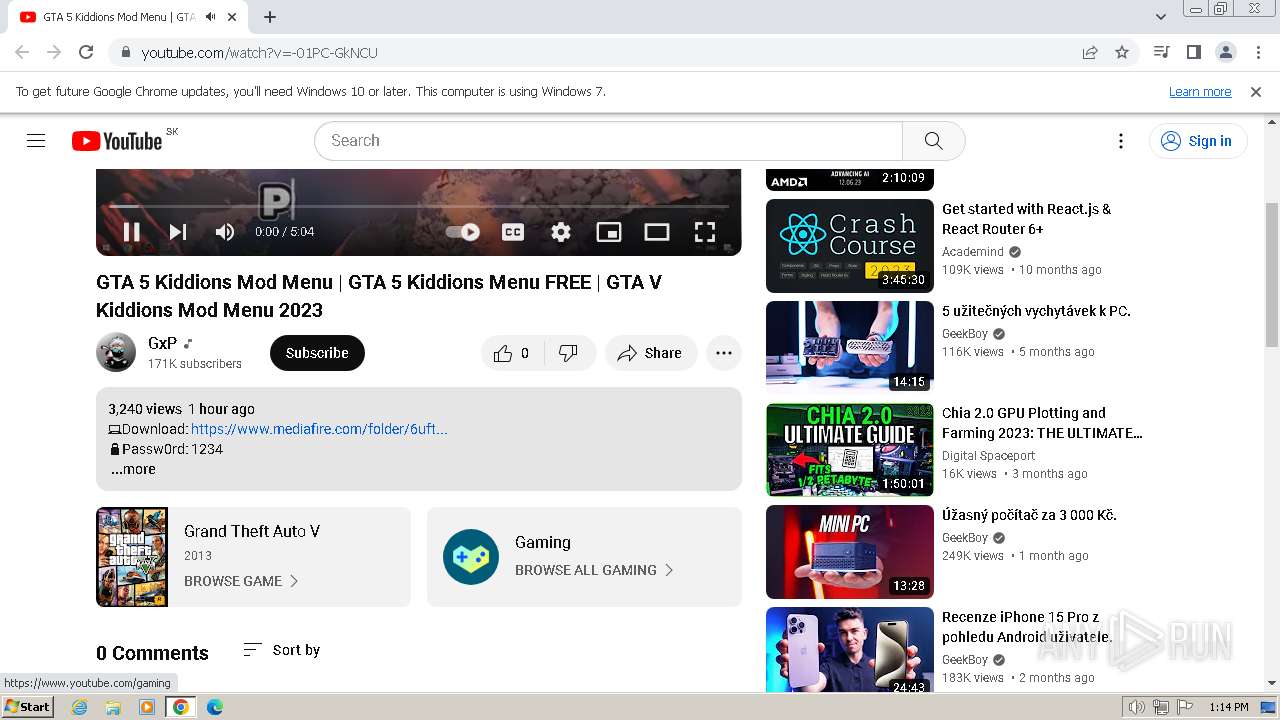Dismiss the Chrome update notification
Viewport: 1280px width, 720px height.
[x=1256, y=92]
